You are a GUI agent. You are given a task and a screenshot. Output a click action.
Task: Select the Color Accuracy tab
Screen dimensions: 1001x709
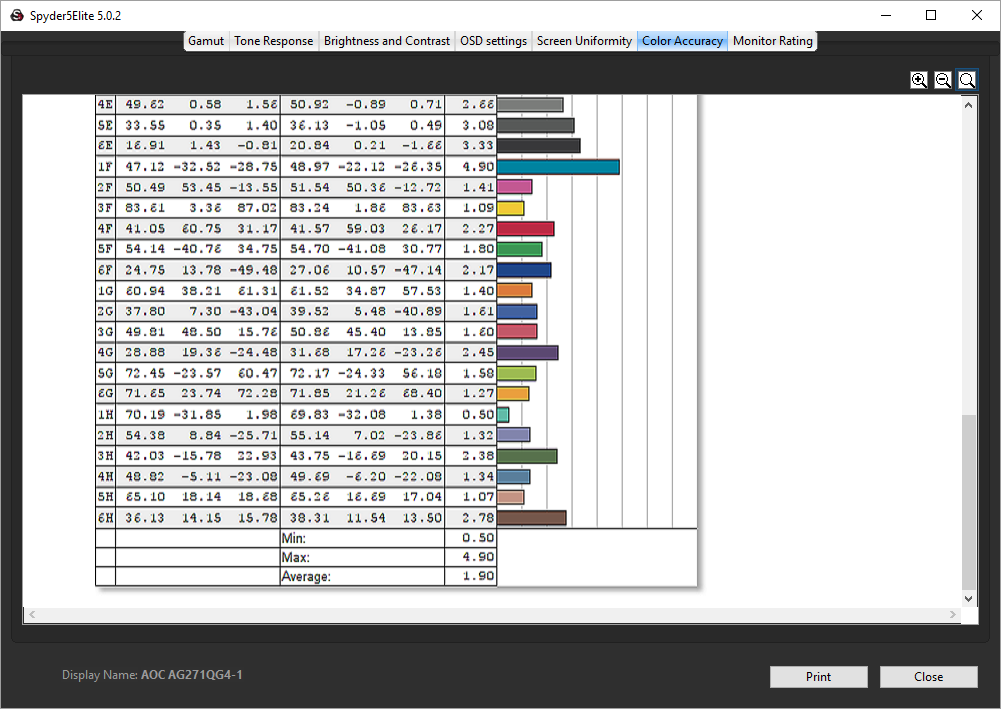coord(682,41)
